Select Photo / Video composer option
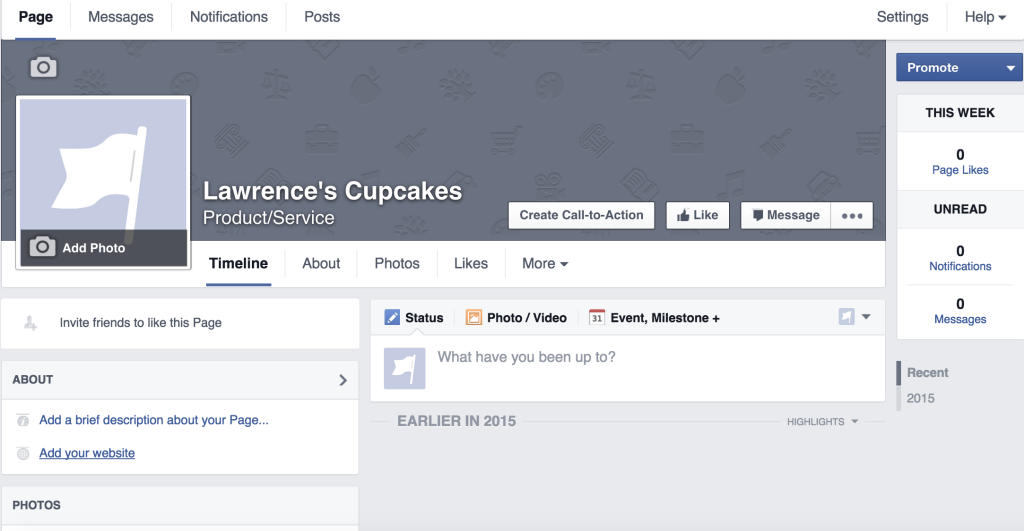Screen dimensions: 1024x531 coord(516,317)
